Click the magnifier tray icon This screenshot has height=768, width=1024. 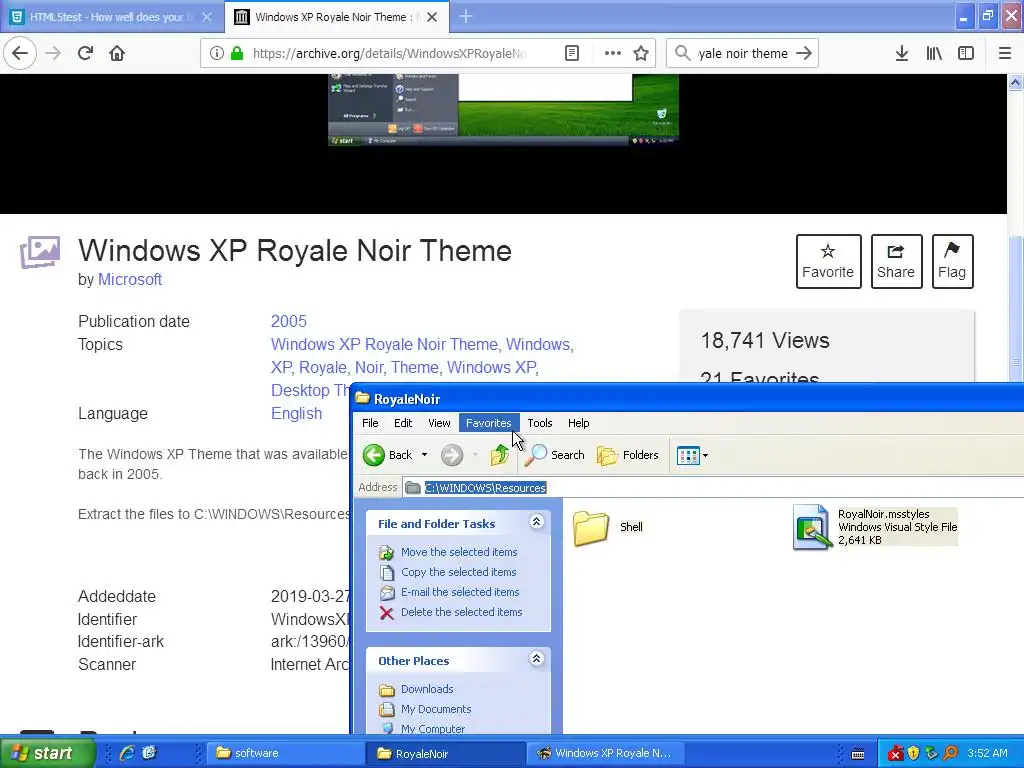(x=950, y=754)
